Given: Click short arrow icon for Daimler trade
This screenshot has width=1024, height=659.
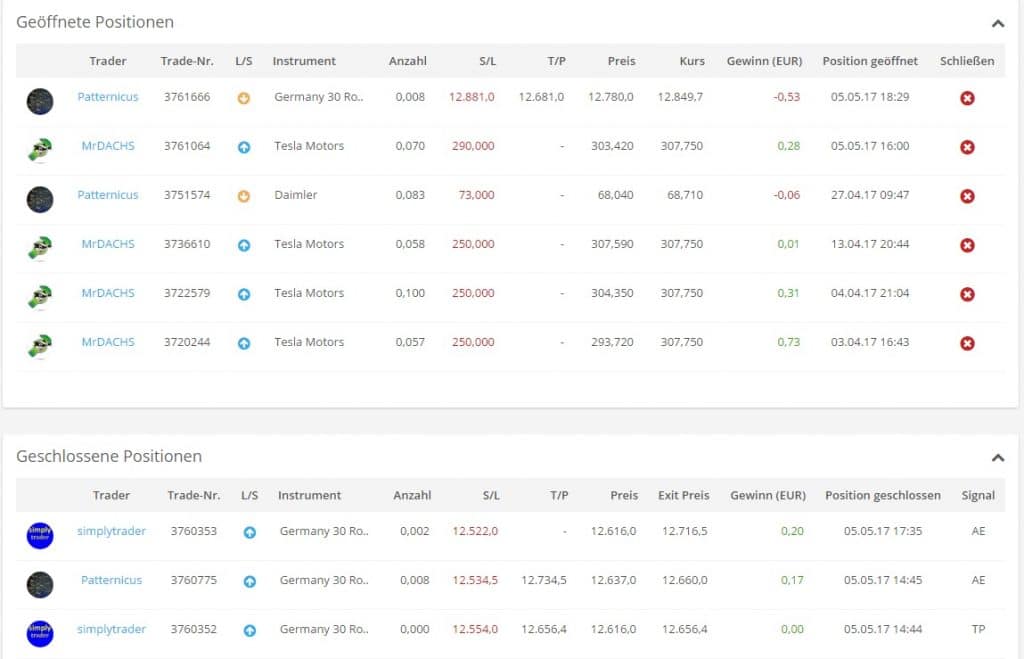Looking at the screenshot, I should coord(244,196).
